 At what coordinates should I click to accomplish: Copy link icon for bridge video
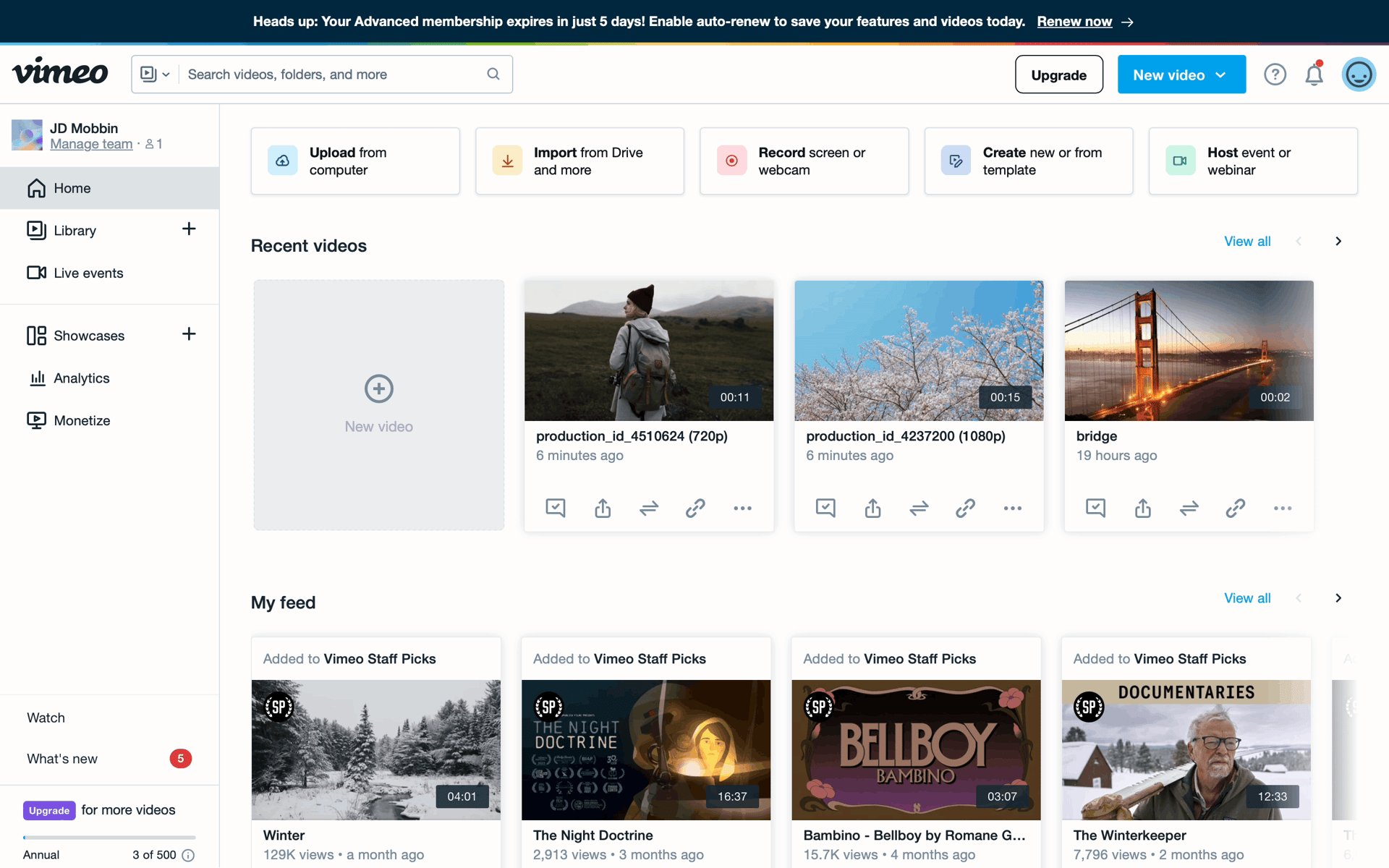(1235, 508)
